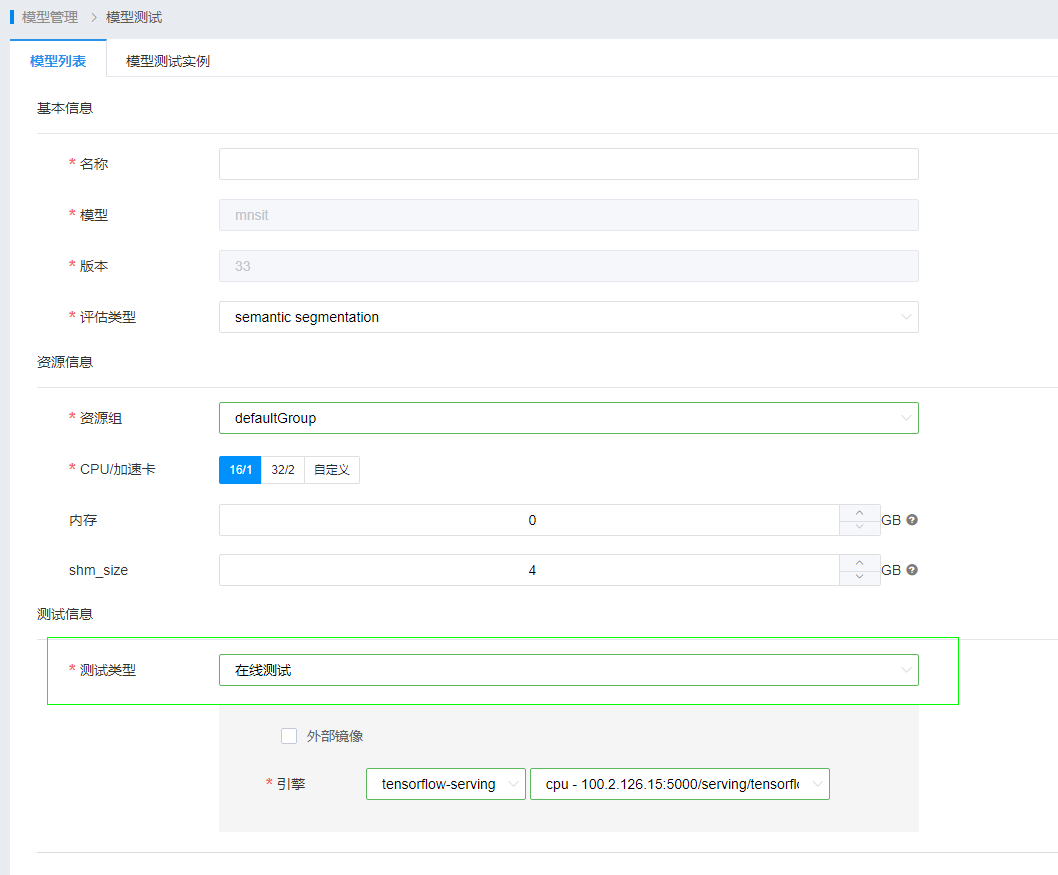This screenshot has height=875, width=1058.
Task: Expand the cpu image address dropdown
Action: 680,785
